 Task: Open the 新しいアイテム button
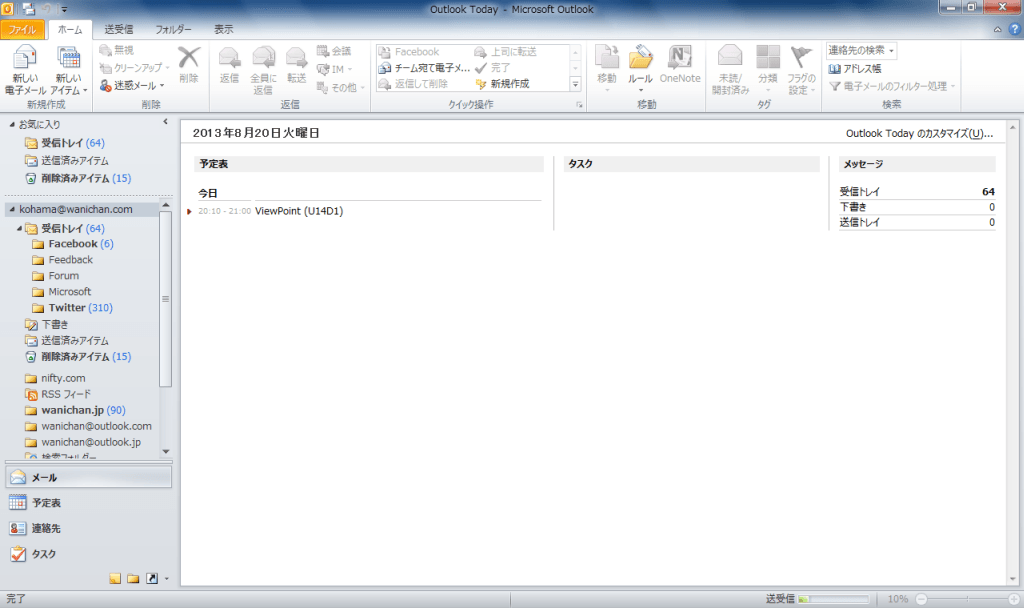coord(68,70)
